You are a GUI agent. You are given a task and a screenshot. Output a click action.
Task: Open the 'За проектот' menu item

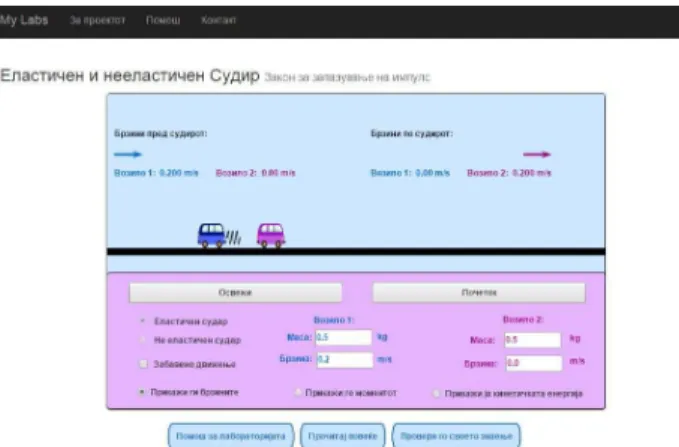pos(97,20)
